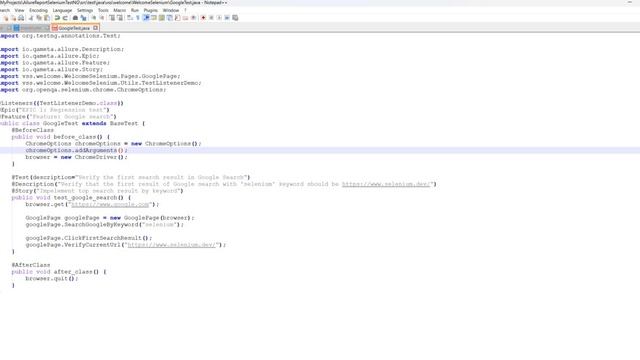Start macro recording with red dot
The height and width of the screenshot is (360, 640).
point(203,18)
